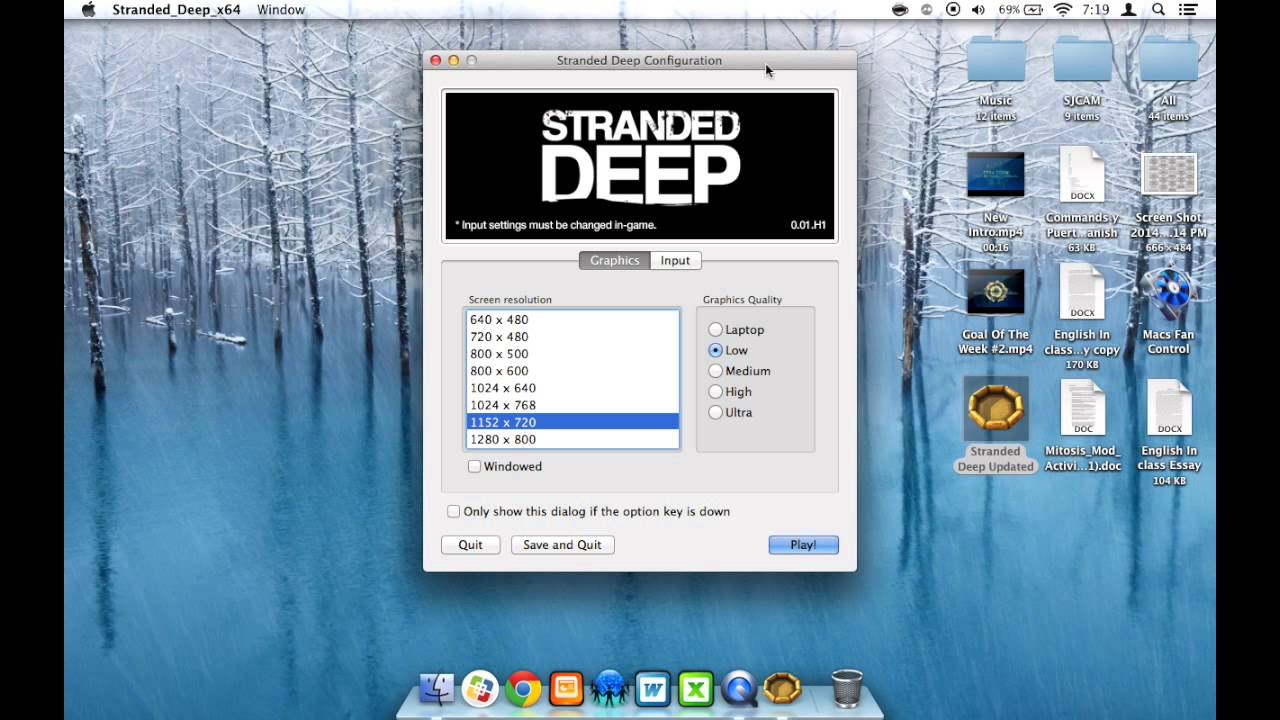Open the Trash in the dock
Image resolution: width=1280 pixels, height=720 pixels.
pyautogui.click(x=847, y=688)
